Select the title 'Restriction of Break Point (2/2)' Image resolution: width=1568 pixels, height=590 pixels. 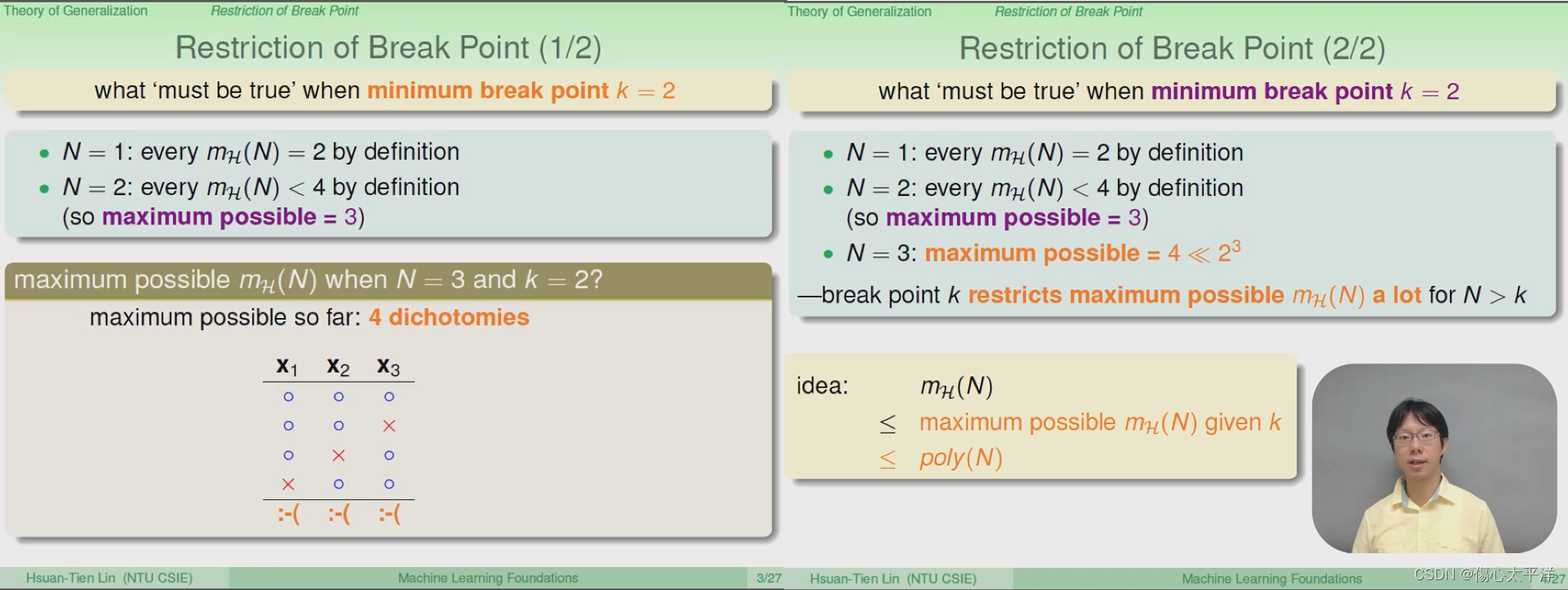[1172, 48]
